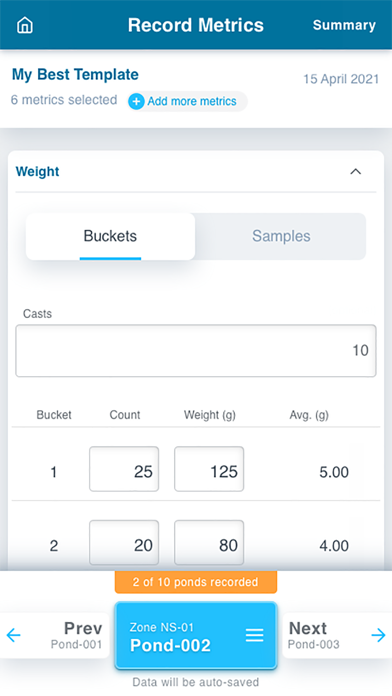Focus the Casts input field
392x696 pixels.
click(x=196, y=351)
